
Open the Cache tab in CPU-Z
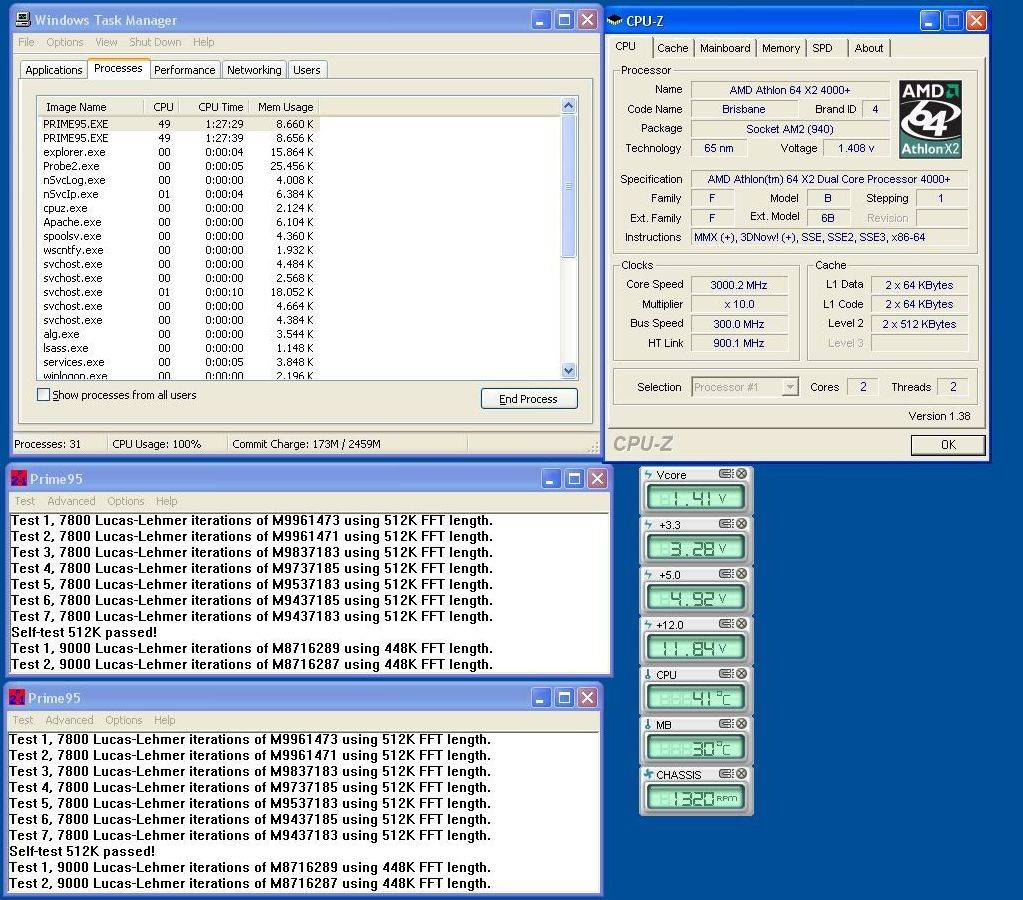coord(673,48)
